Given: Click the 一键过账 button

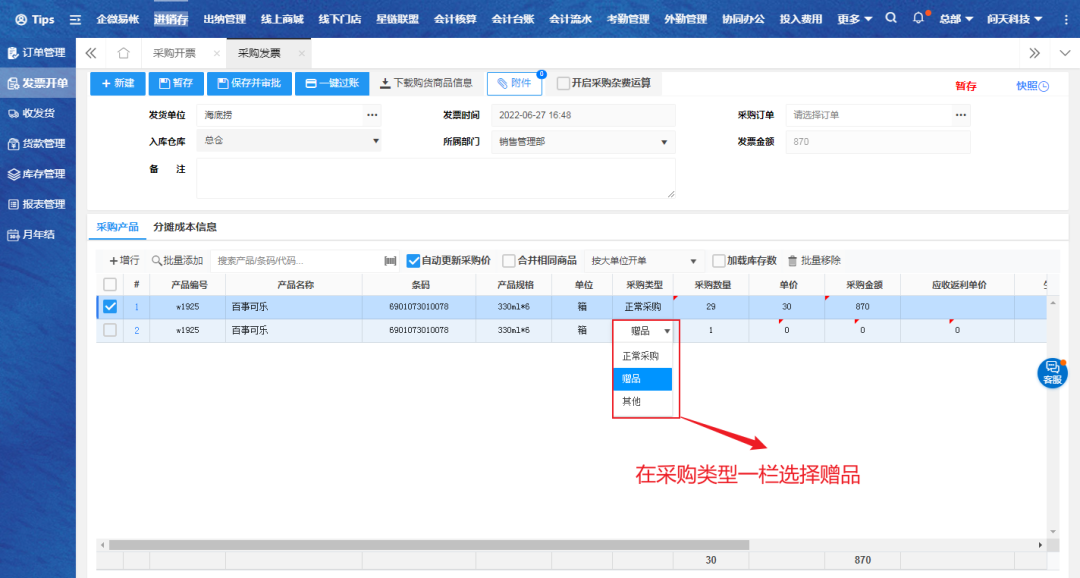Looking at the screenshot, I should tap(332, 84).
